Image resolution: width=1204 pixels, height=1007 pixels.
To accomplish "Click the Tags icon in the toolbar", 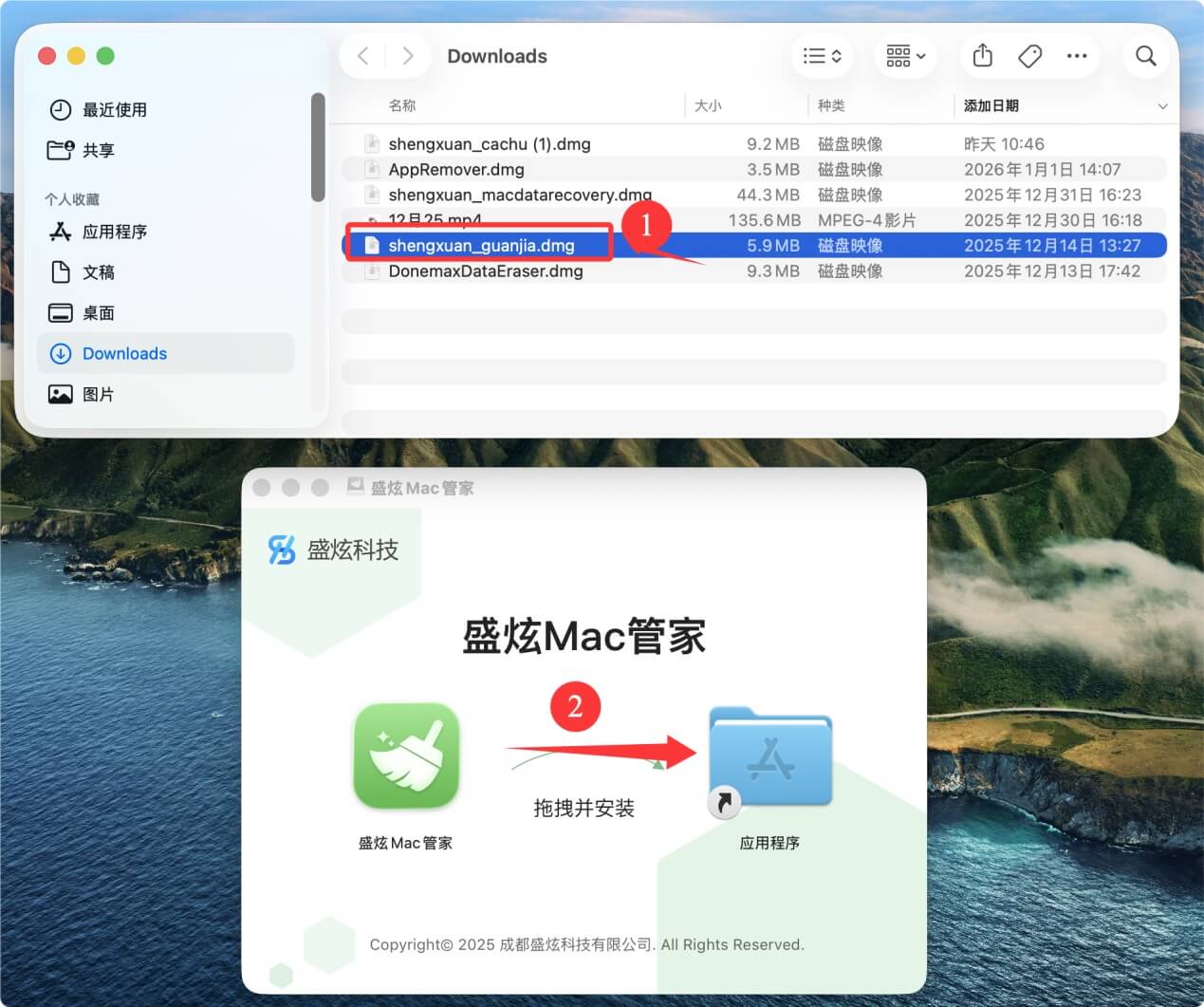I will pyautogui.click(x=1029, y=56).
